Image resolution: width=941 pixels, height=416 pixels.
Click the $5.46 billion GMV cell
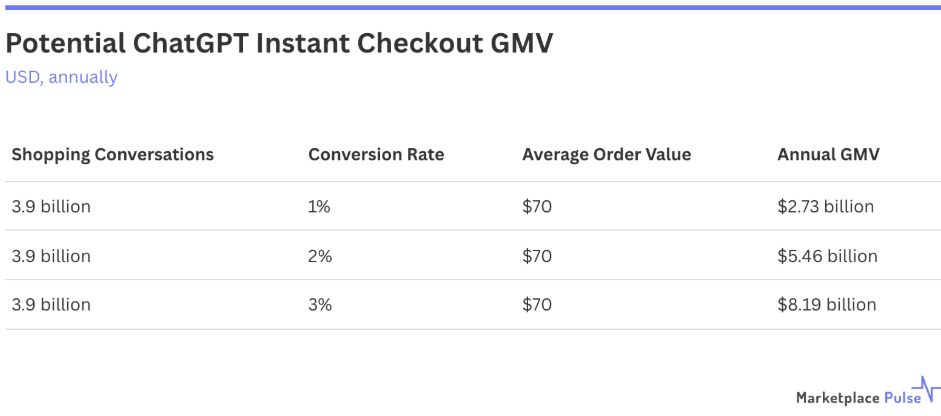coord(827,256)
